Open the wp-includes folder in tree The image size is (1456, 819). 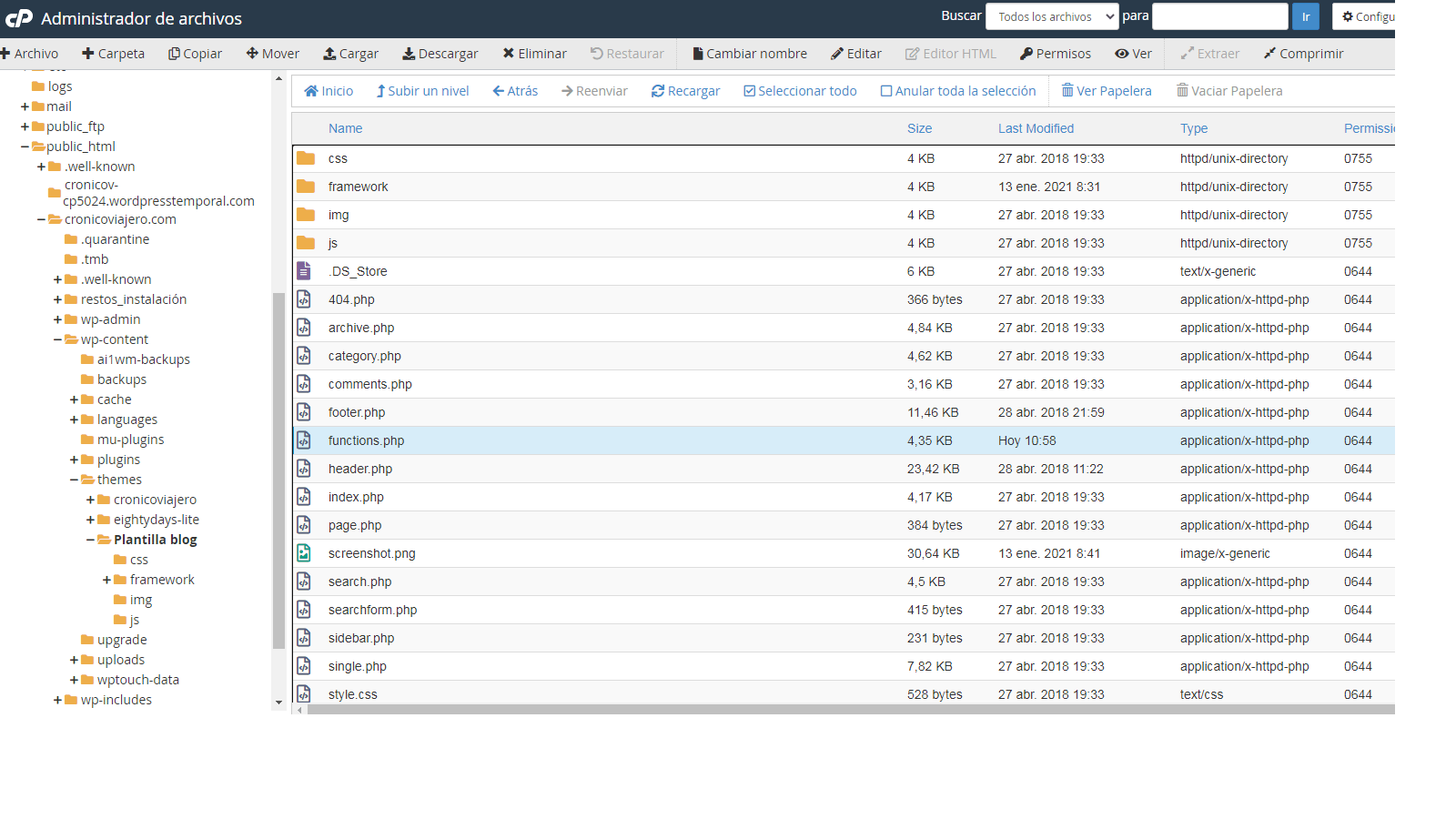108,700
